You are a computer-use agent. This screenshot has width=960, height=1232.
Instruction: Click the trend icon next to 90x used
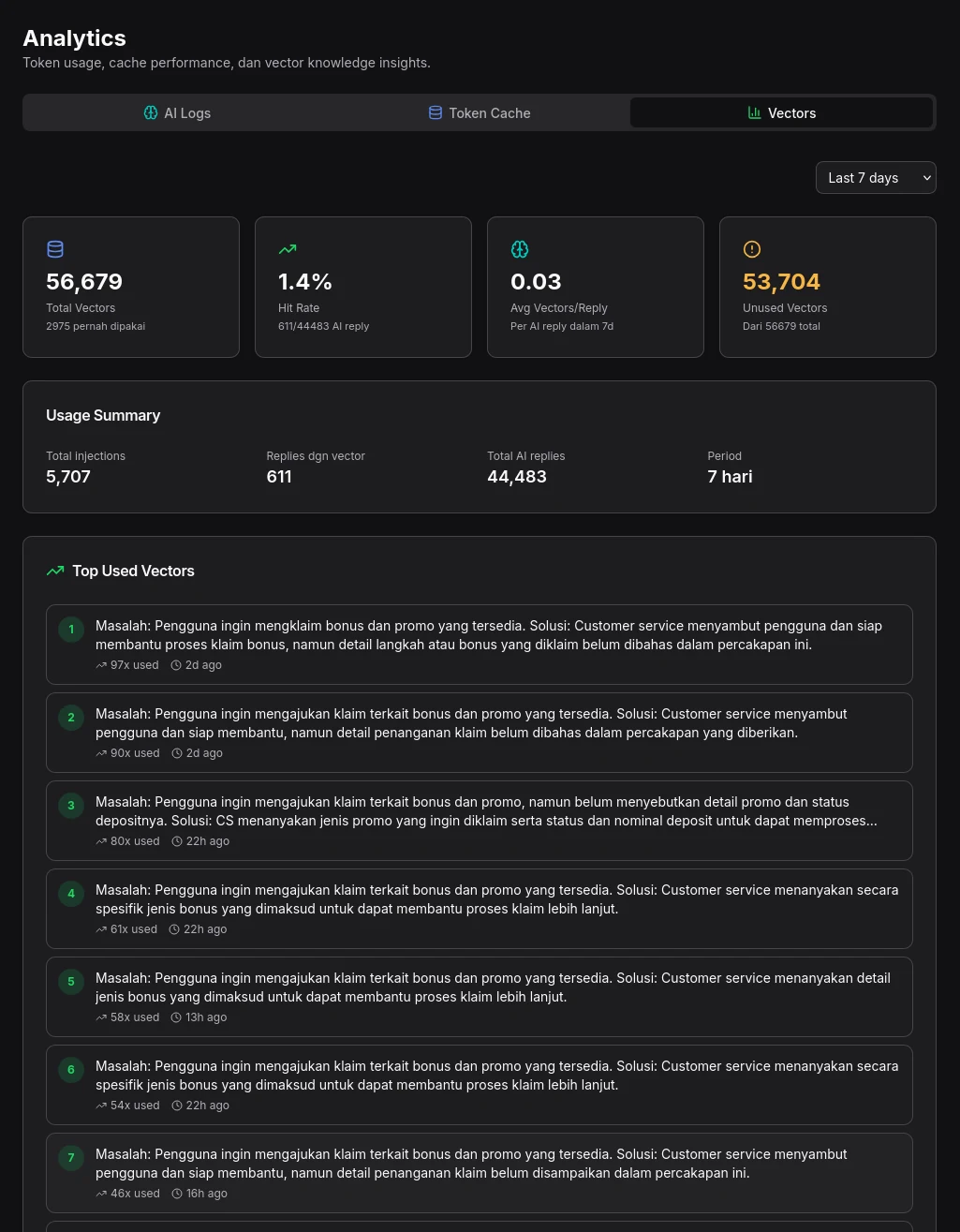pos(101,753)
